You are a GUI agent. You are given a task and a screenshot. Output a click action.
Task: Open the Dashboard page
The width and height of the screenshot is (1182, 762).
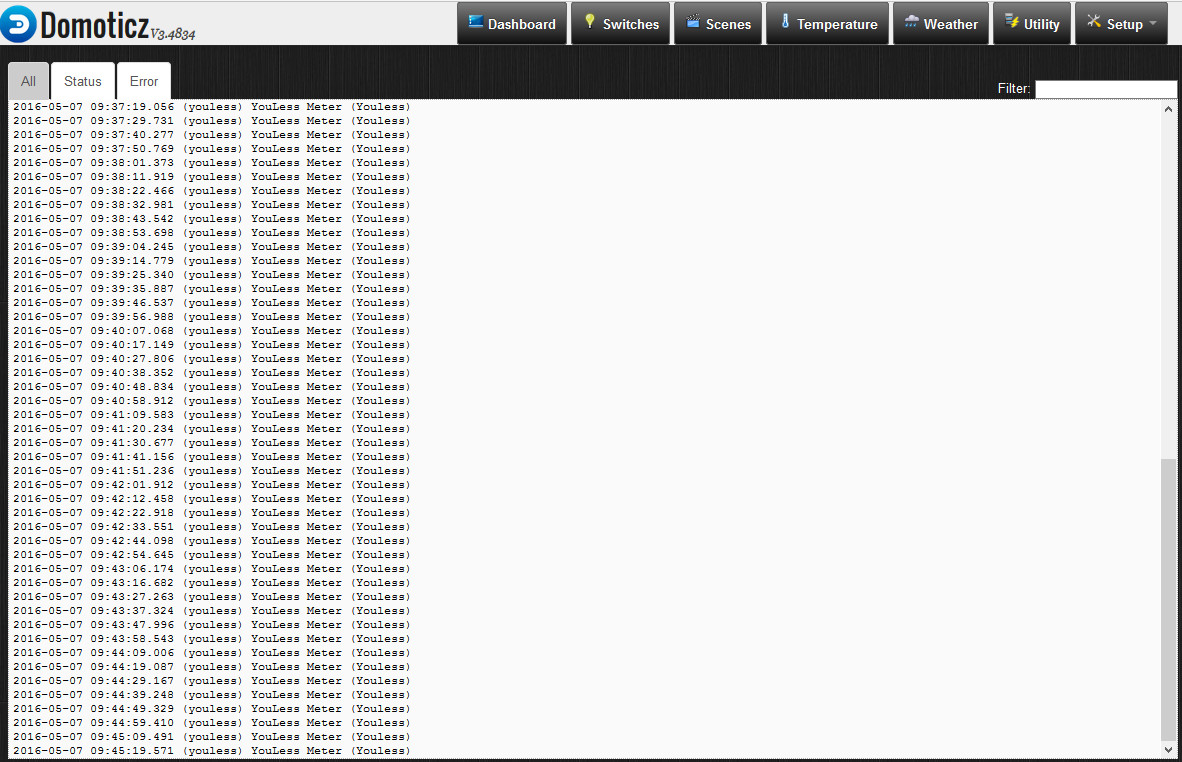click(x=512, y=23)
